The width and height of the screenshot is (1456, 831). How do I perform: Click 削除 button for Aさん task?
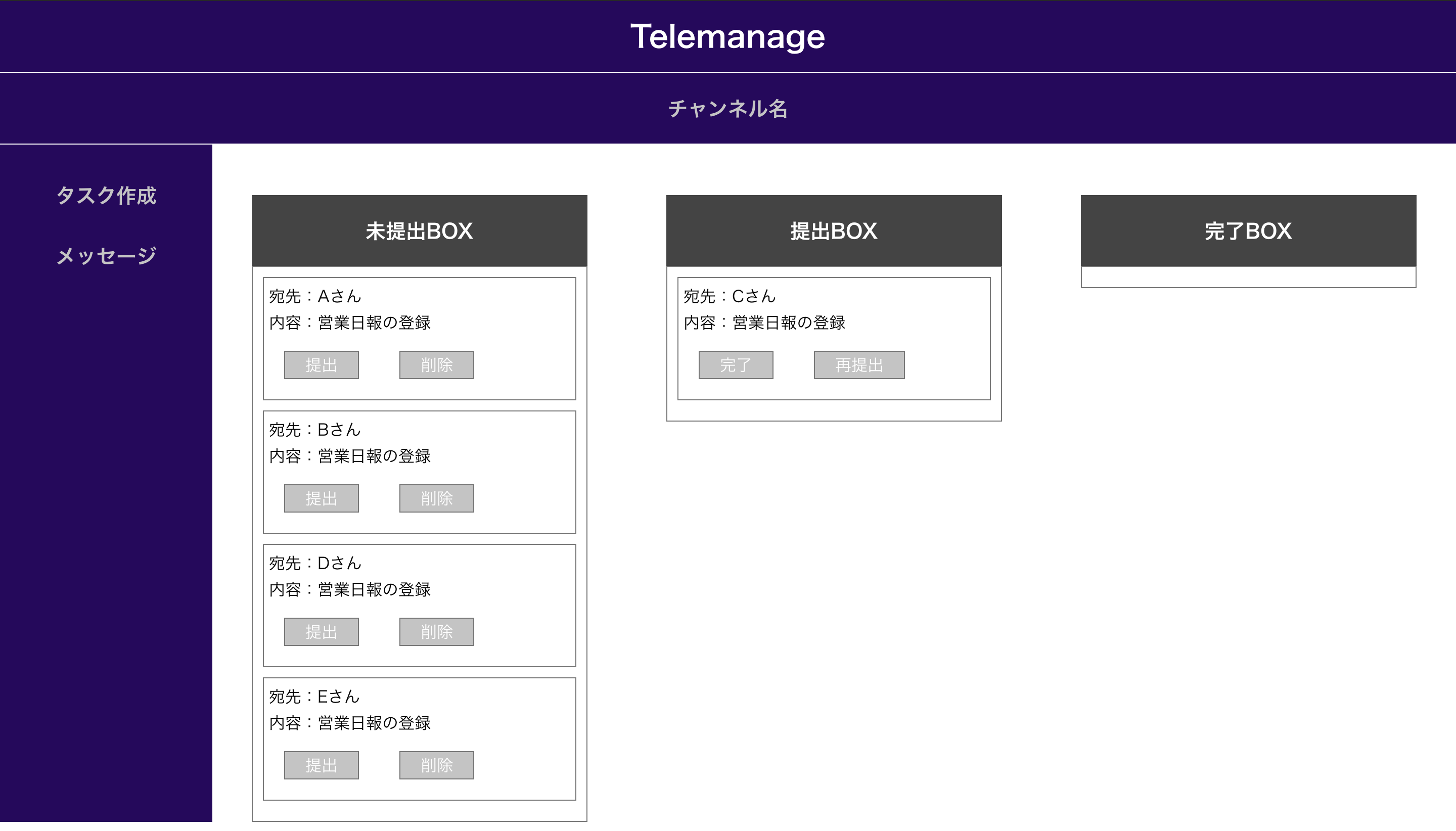[437, 365]
